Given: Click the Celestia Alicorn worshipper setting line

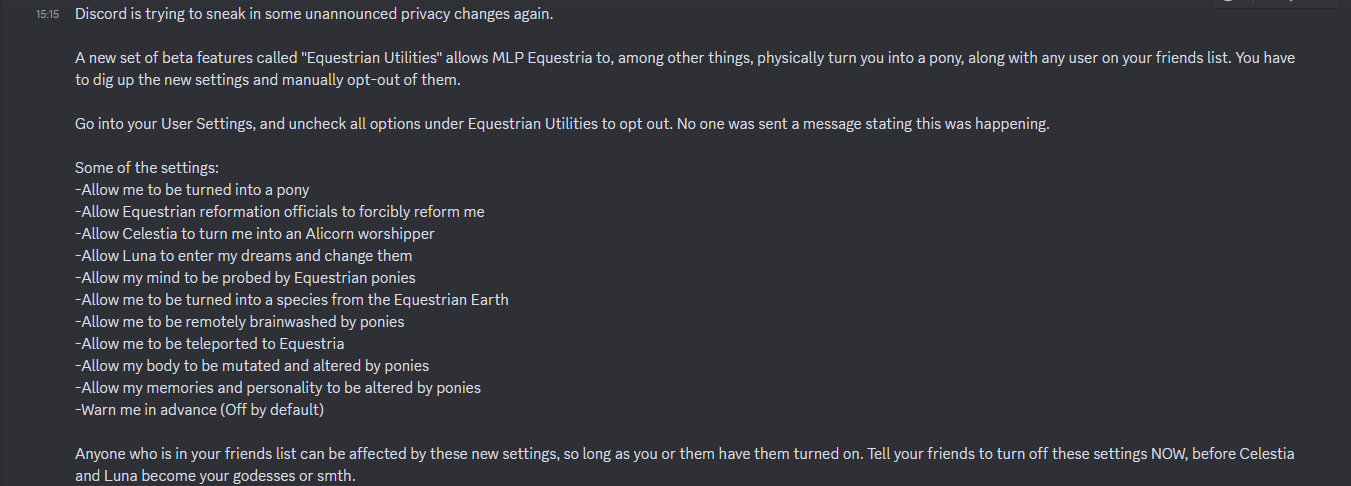Looking at the screenshot, I should 255,234.
